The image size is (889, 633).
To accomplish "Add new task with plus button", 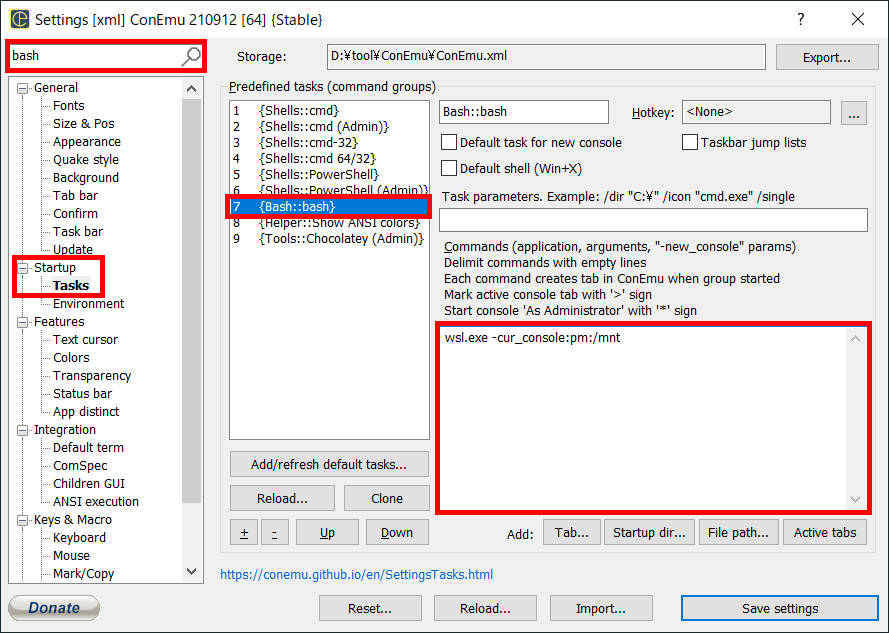I will click(244, 533).
